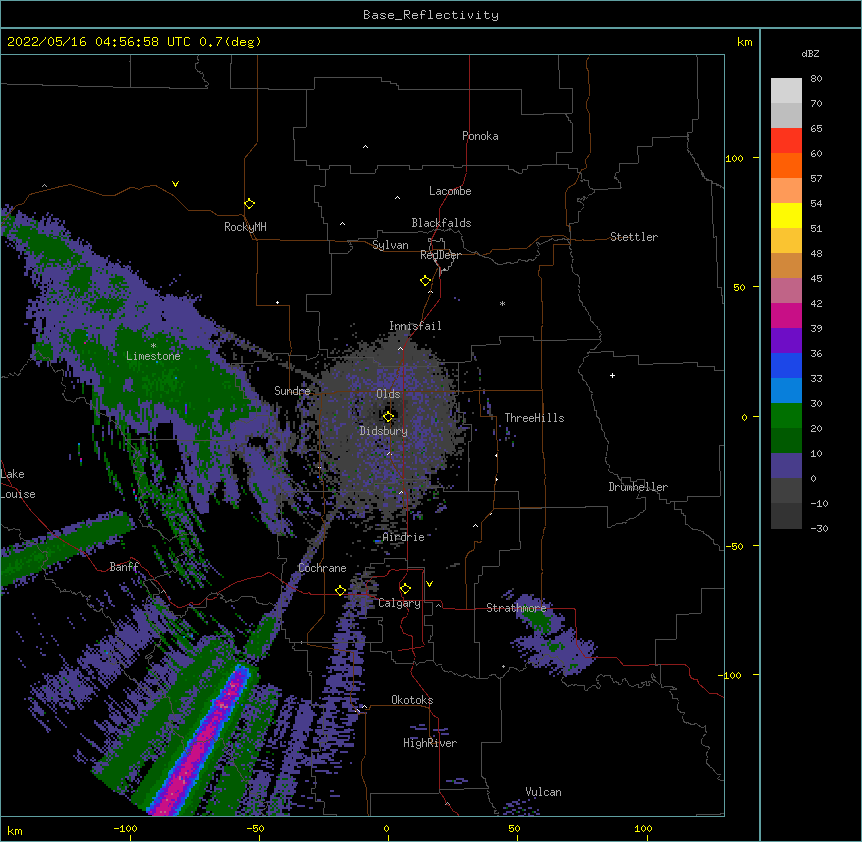This screenshot has width=862, height=842.
Task: Pick the mauve 42-45 dBZ legend color
Action: tap(786, 291)
